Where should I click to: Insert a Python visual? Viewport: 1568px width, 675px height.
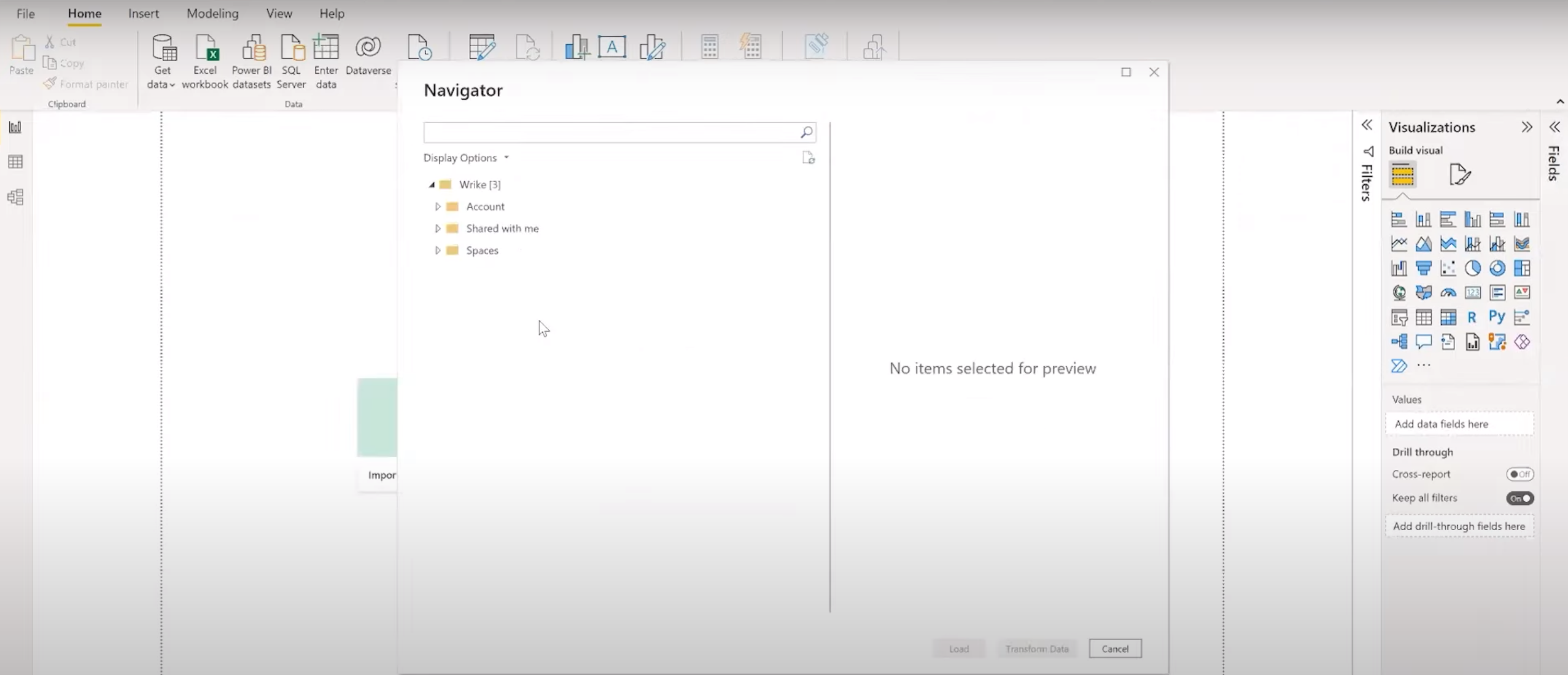1497,317
